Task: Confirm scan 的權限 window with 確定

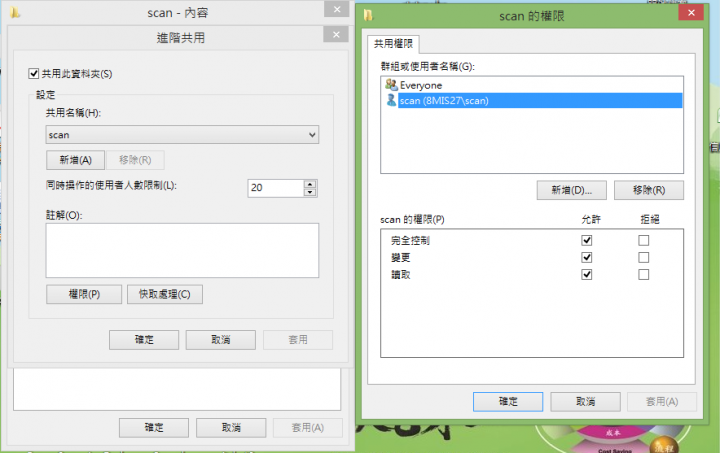Action: click(x=508, y=402)
